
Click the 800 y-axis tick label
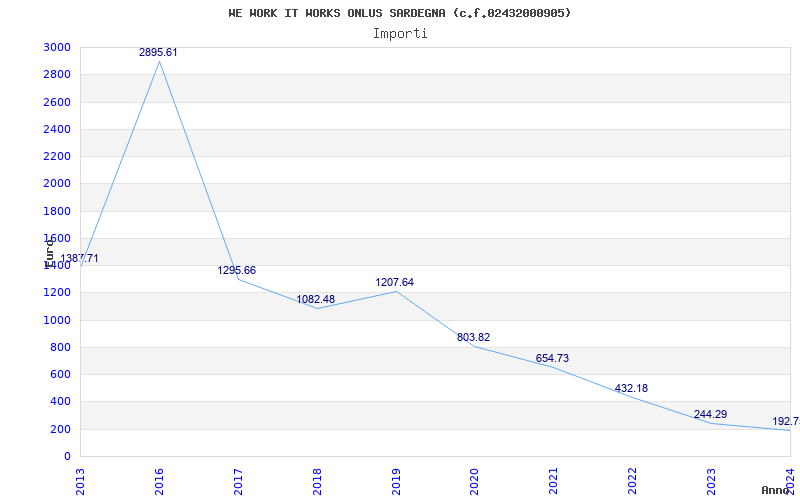click(60, 347)
